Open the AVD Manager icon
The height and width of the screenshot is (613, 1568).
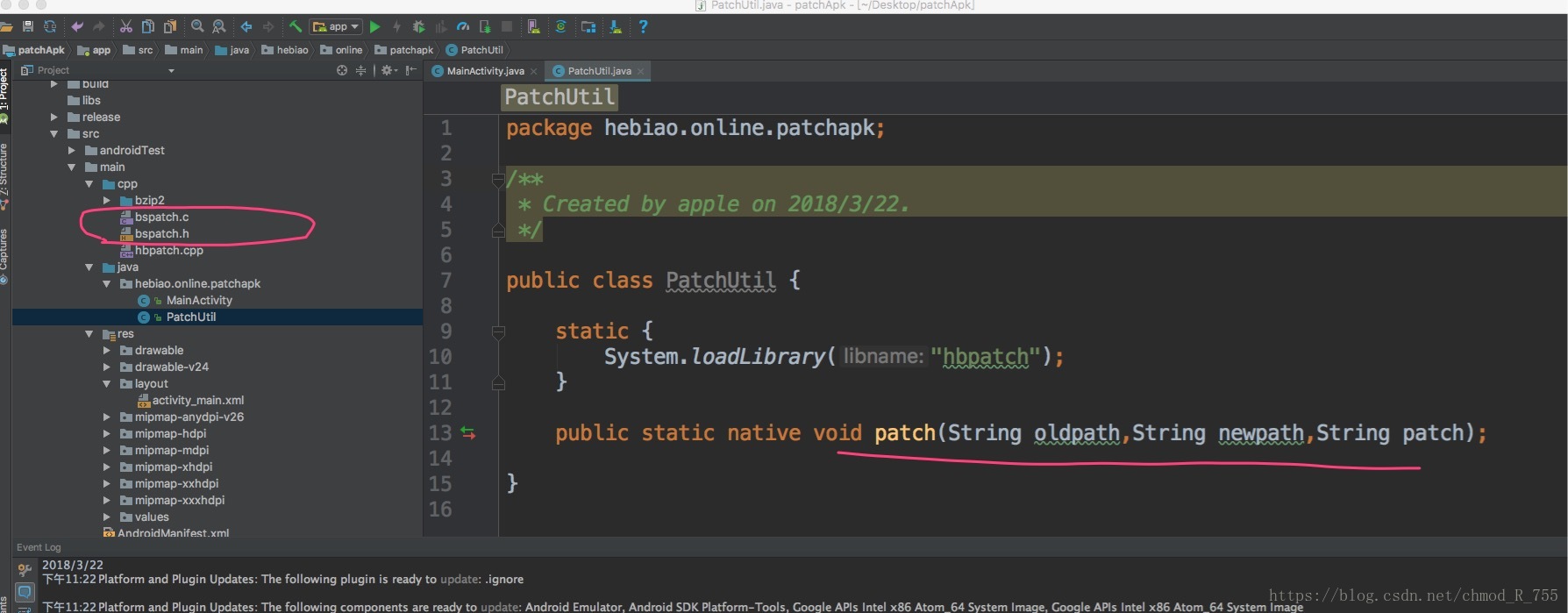(534, 26)
